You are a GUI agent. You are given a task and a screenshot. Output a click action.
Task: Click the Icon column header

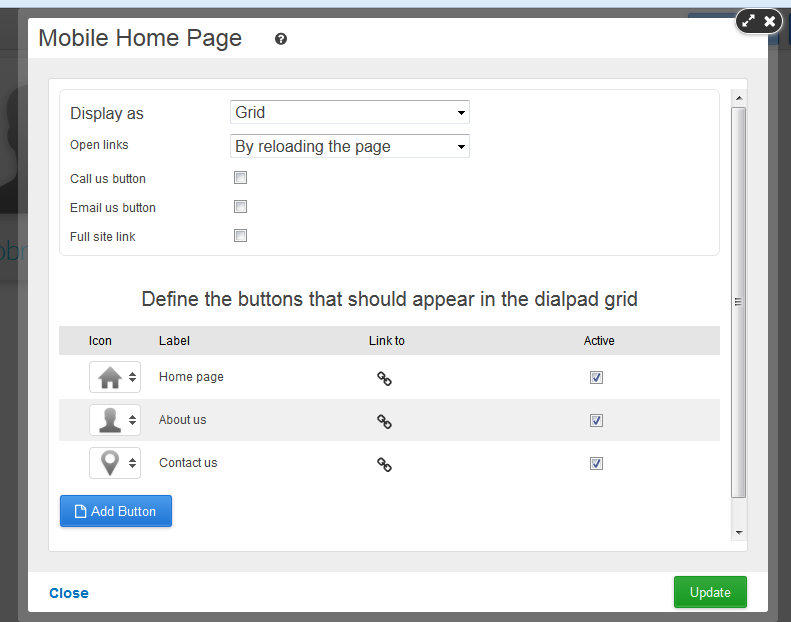pyautogui.click(x=100, y=341)
